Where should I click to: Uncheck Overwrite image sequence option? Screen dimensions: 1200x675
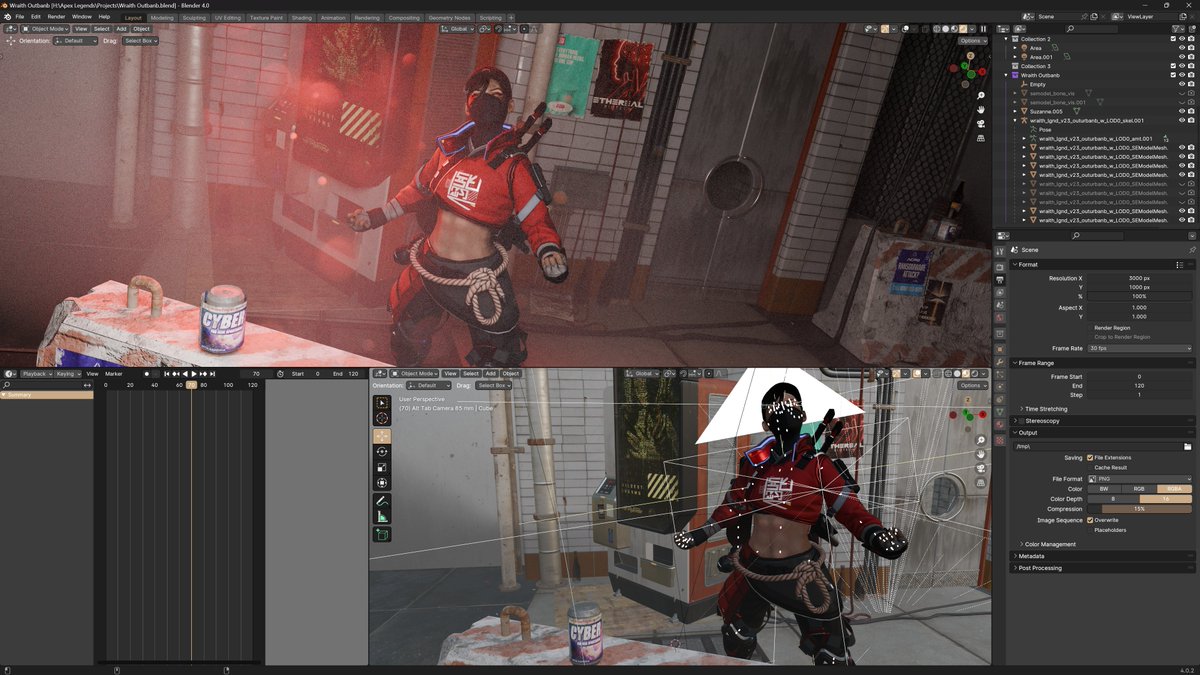click(x=1090, y=520)
